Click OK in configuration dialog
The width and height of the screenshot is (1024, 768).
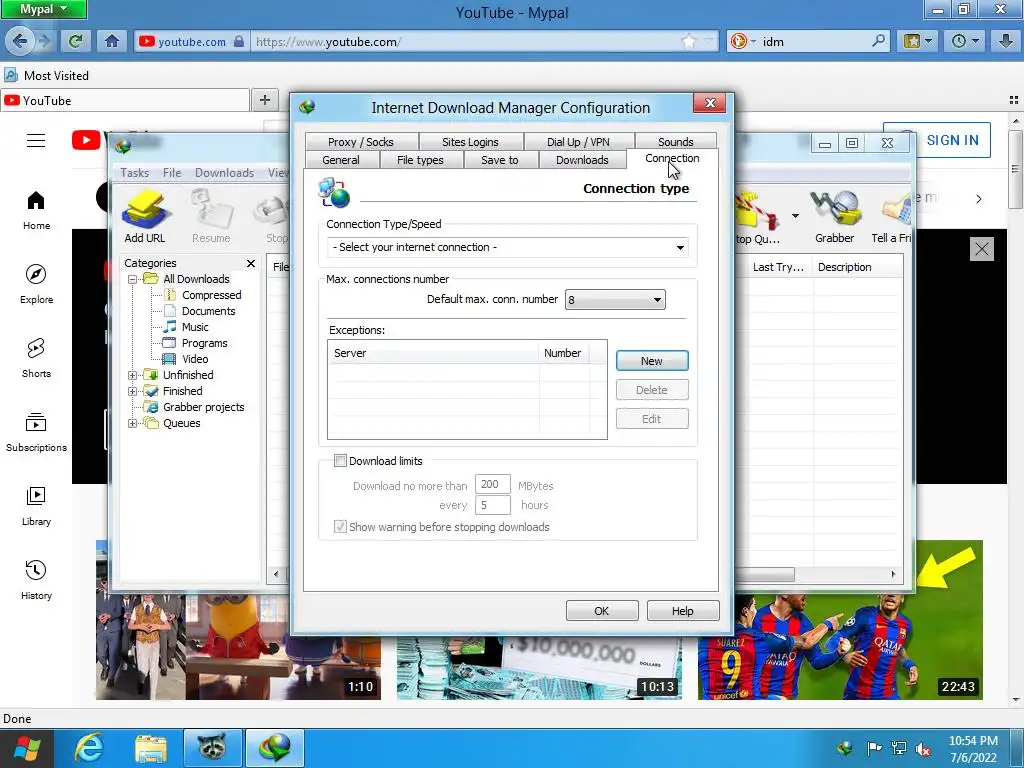(601, 611)
